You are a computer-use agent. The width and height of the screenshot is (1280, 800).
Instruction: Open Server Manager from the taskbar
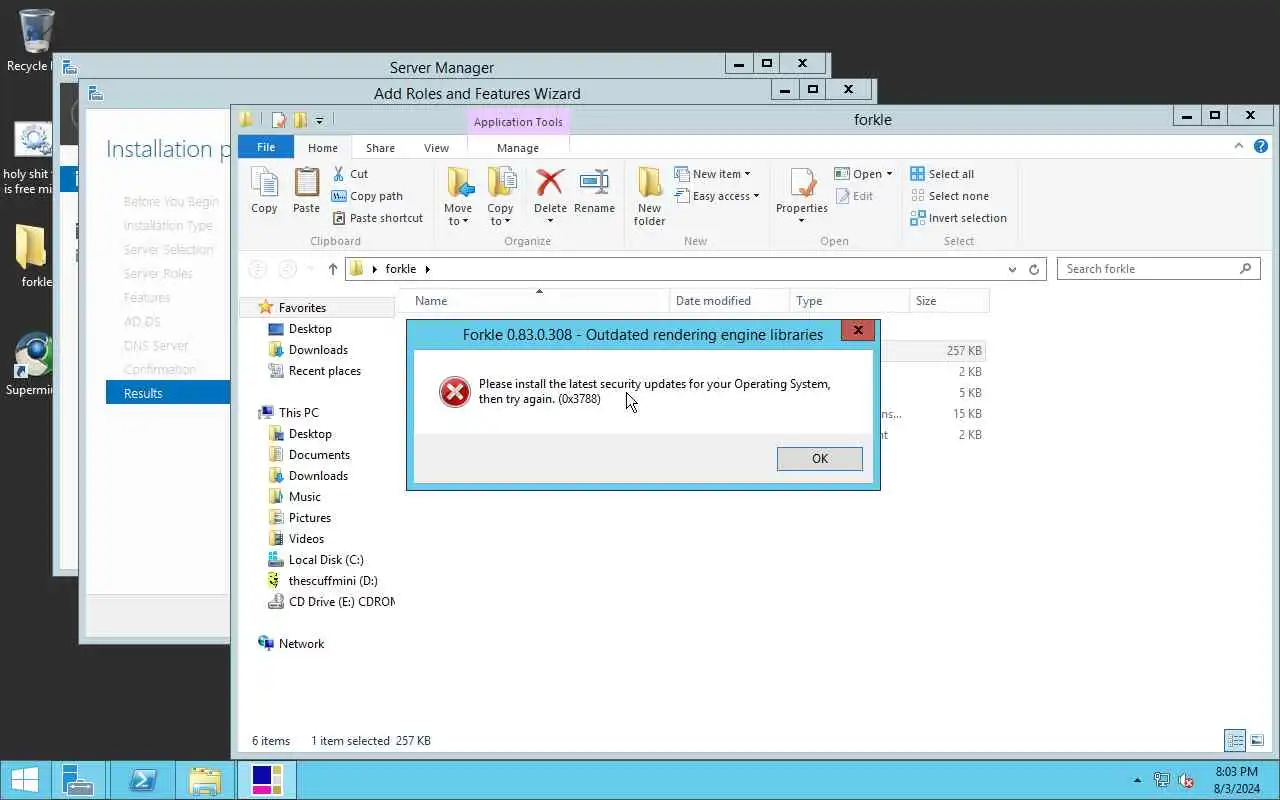tap(78, 780)
